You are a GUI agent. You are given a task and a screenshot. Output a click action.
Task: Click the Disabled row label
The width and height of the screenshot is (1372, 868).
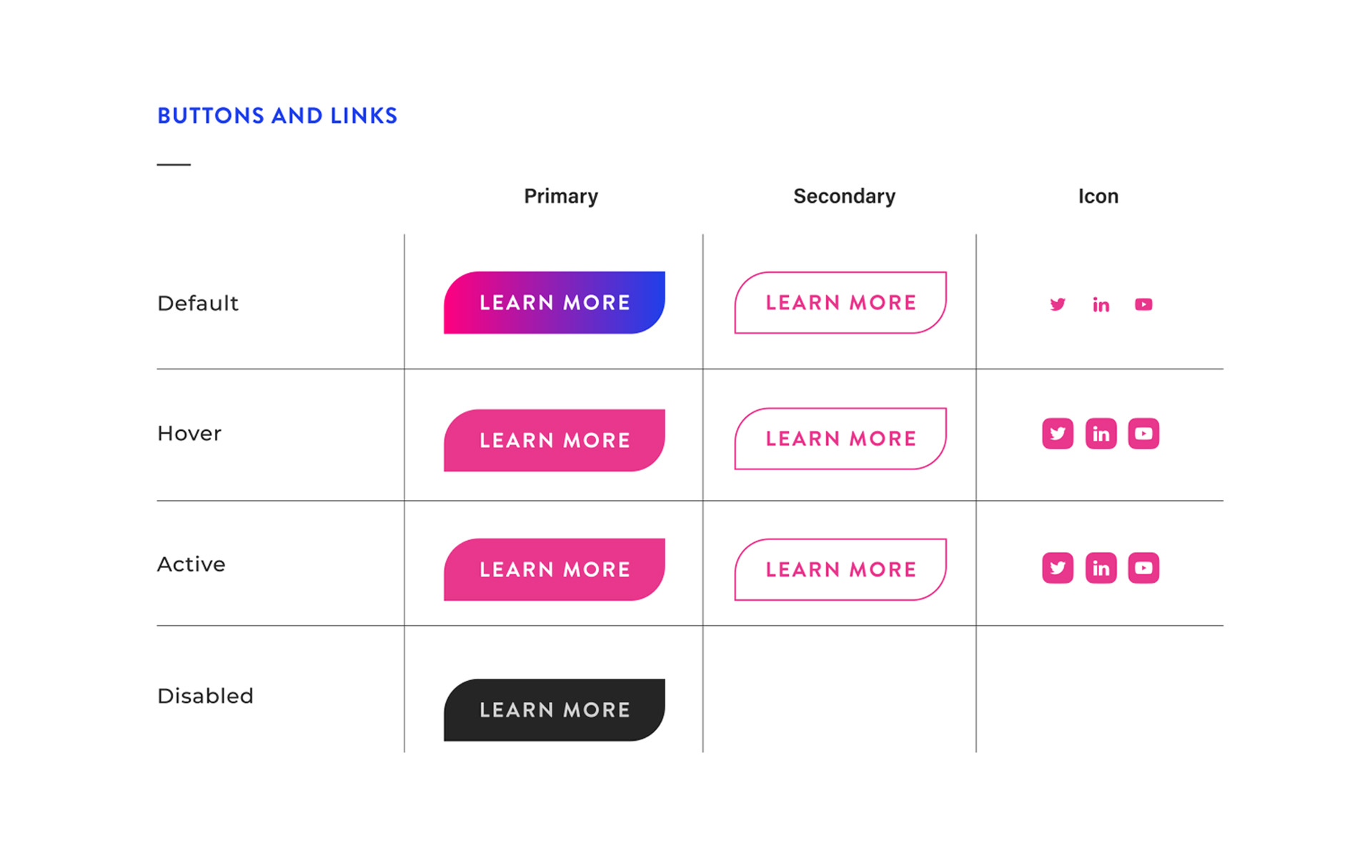205,696
